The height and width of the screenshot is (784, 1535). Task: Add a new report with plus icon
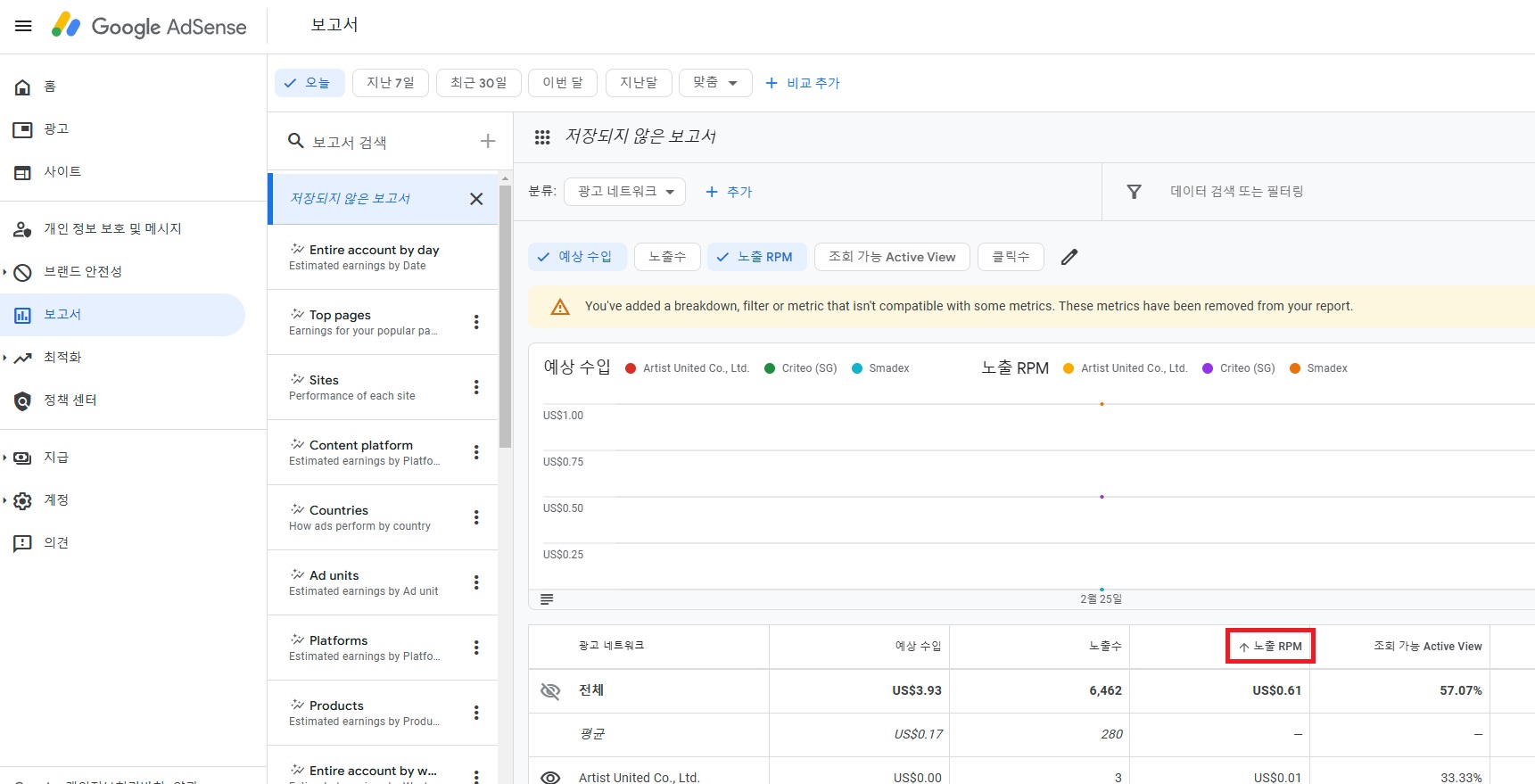pyautogui.click(x=488, y=141)
